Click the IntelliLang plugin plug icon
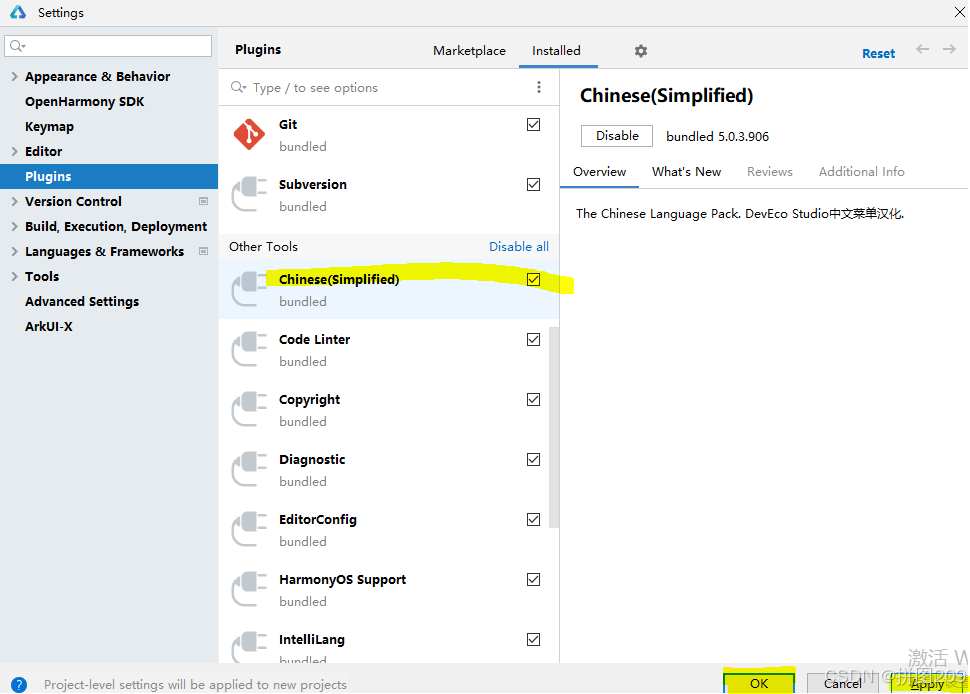This screenshot has width=970, height=694. (249, 646)
